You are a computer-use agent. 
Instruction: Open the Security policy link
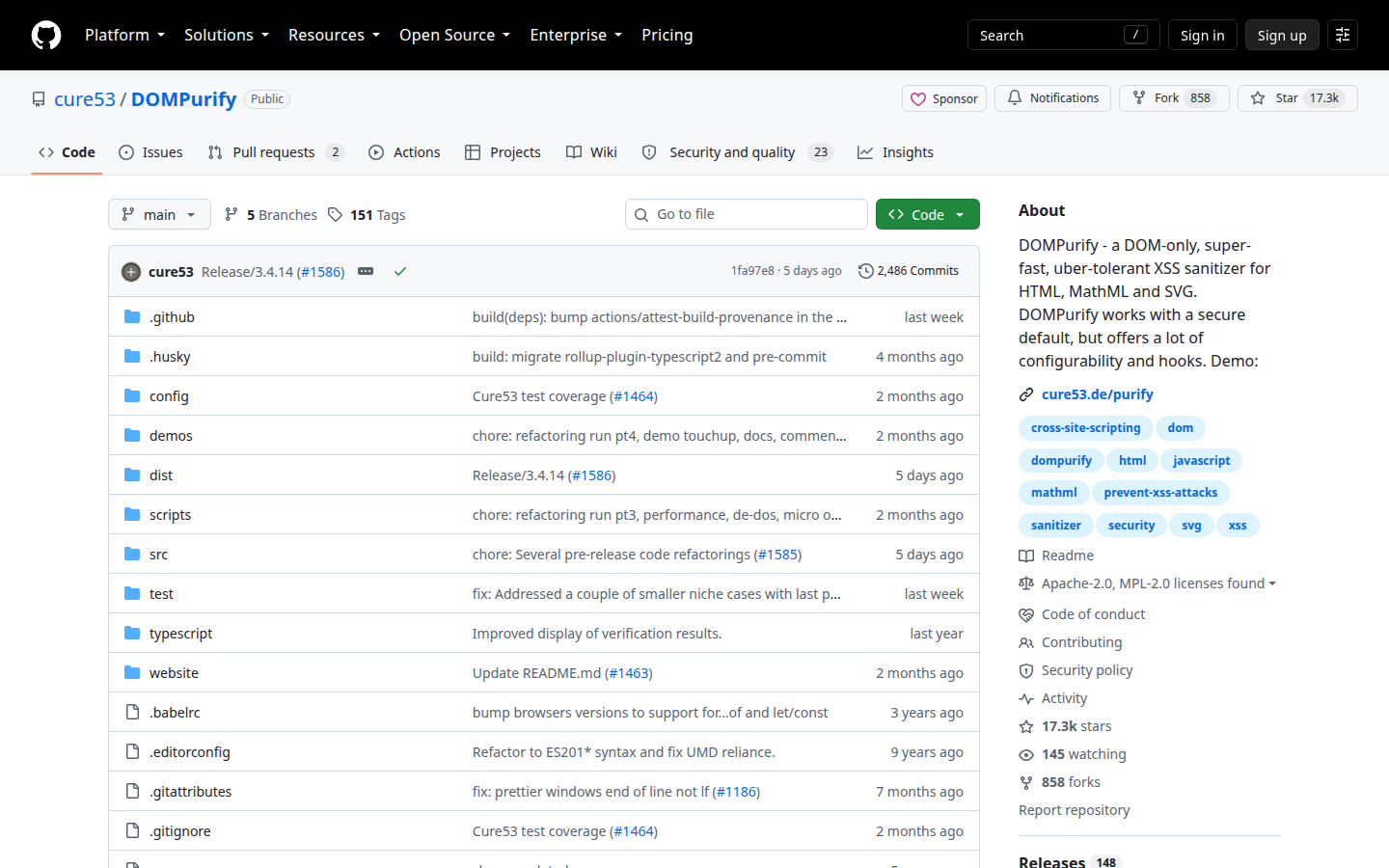tap(1076, 670)
